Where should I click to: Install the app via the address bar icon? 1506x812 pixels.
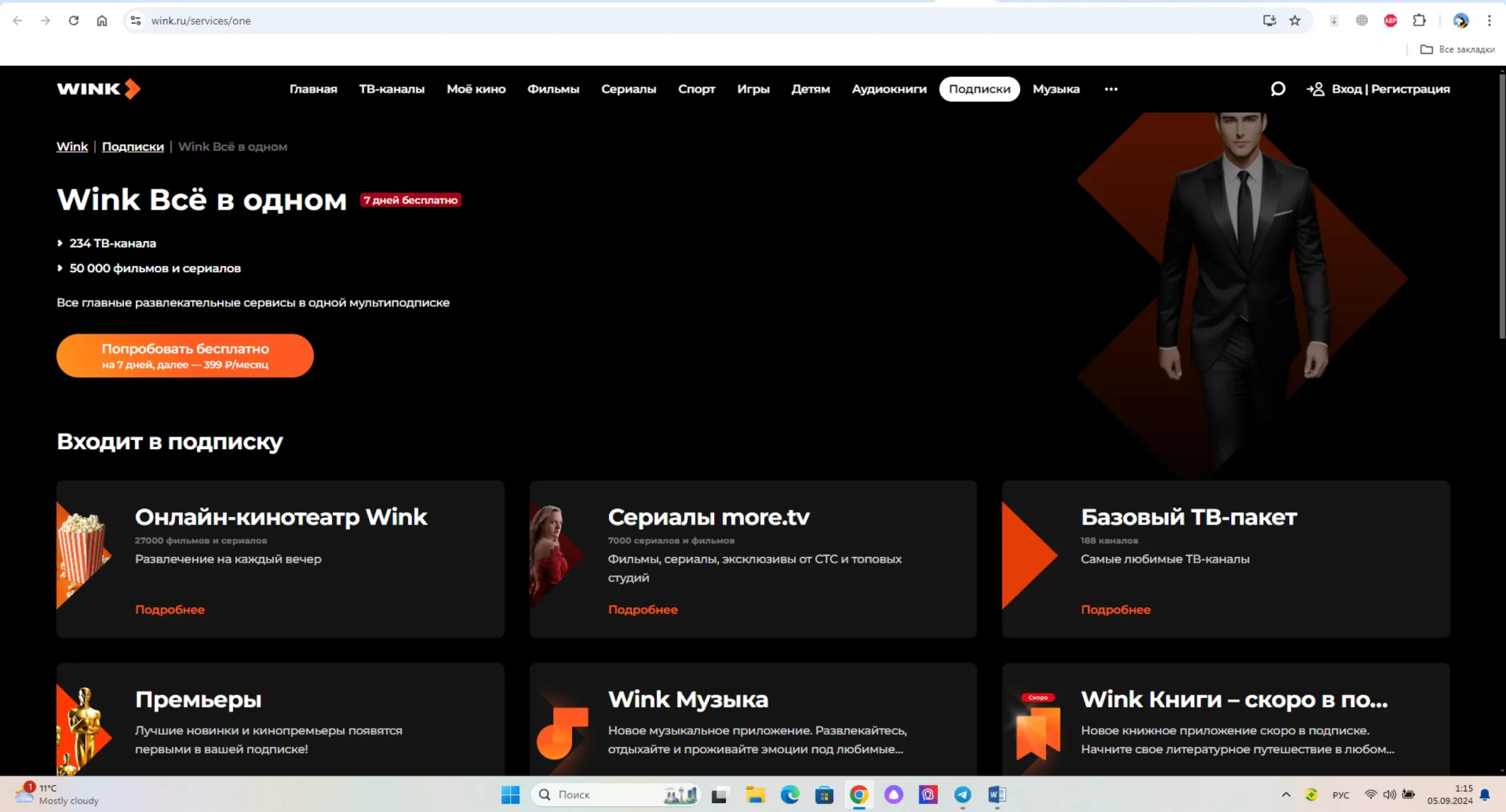tap(1269, 21)
